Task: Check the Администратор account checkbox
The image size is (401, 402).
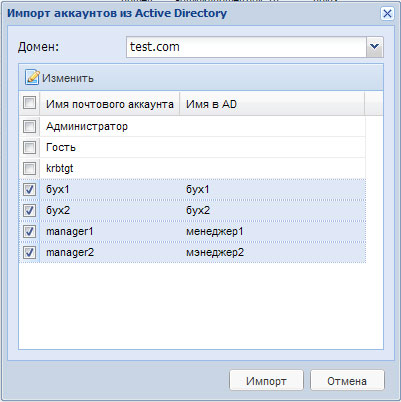Action: coord(29,127)
